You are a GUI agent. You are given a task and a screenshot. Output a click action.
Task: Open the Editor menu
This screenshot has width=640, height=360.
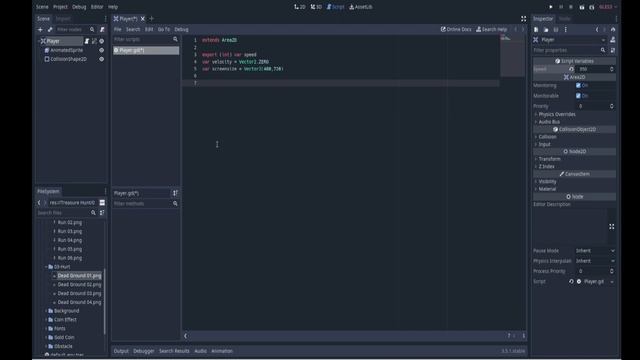(x=97, y=7)
